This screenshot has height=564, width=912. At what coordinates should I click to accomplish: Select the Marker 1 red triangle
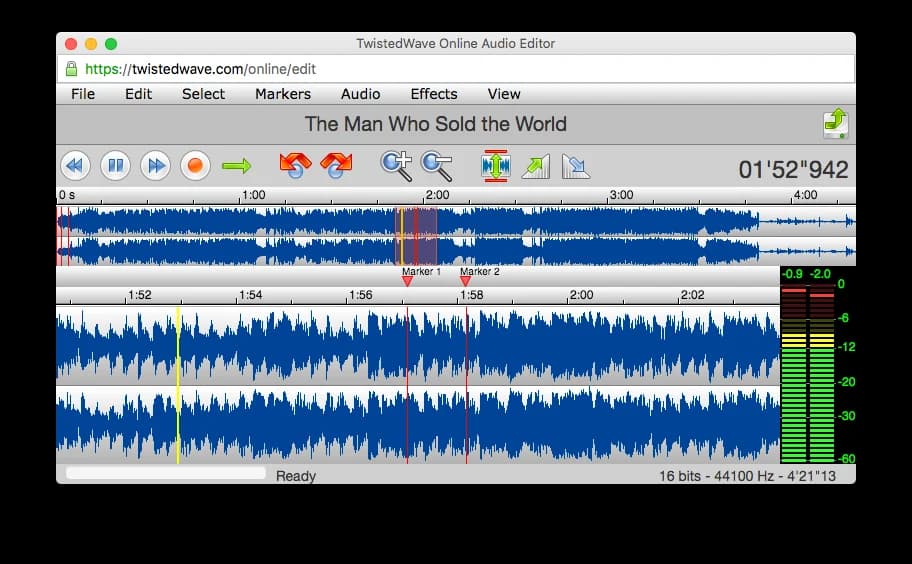click(407, 281)
